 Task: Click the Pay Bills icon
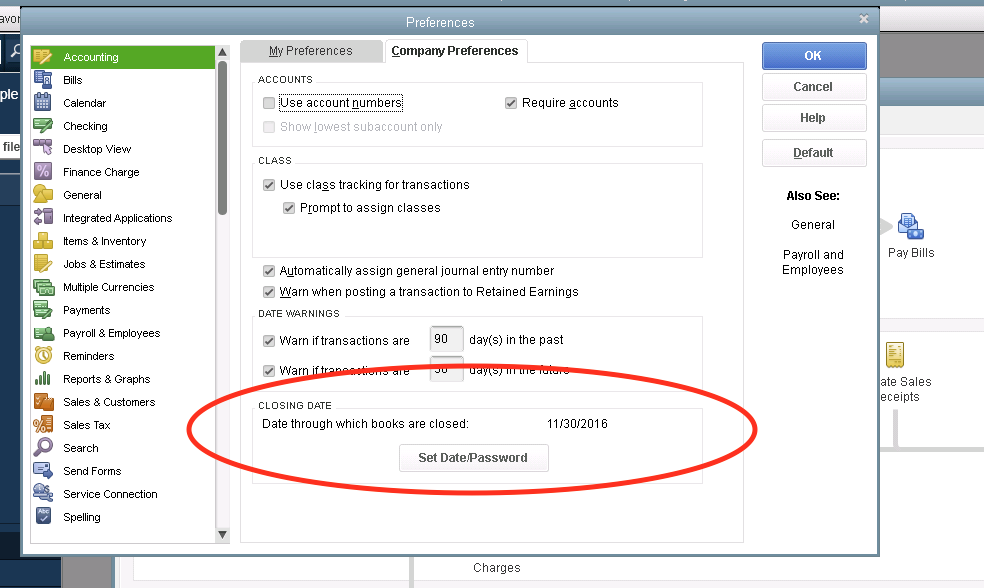[910, 226]
